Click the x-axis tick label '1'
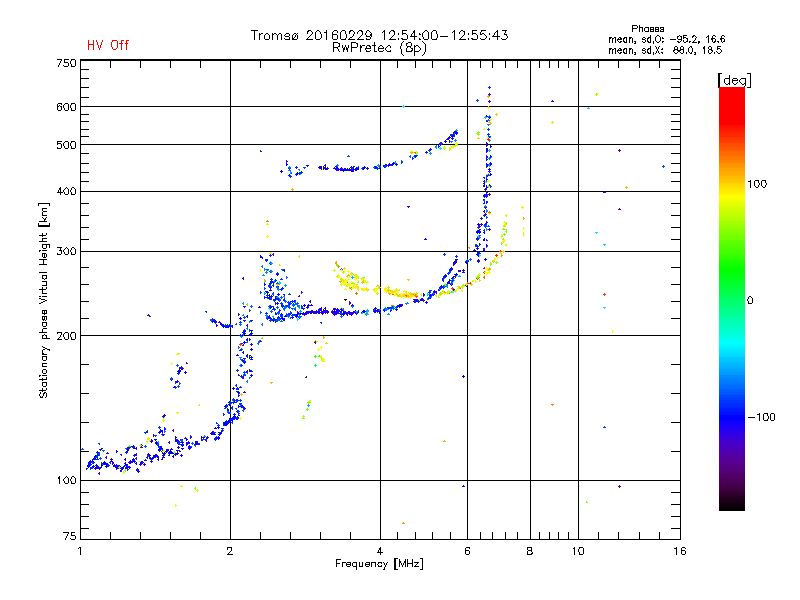 point(80,551)
